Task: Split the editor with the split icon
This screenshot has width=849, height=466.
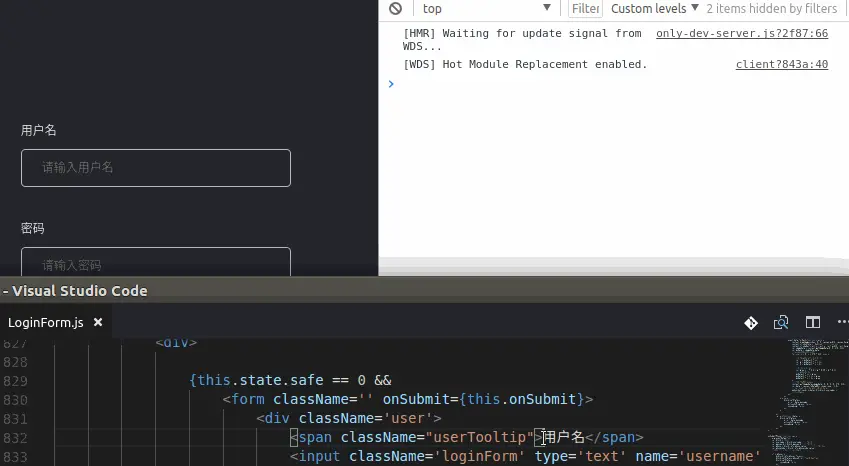Action: [813, 323]
